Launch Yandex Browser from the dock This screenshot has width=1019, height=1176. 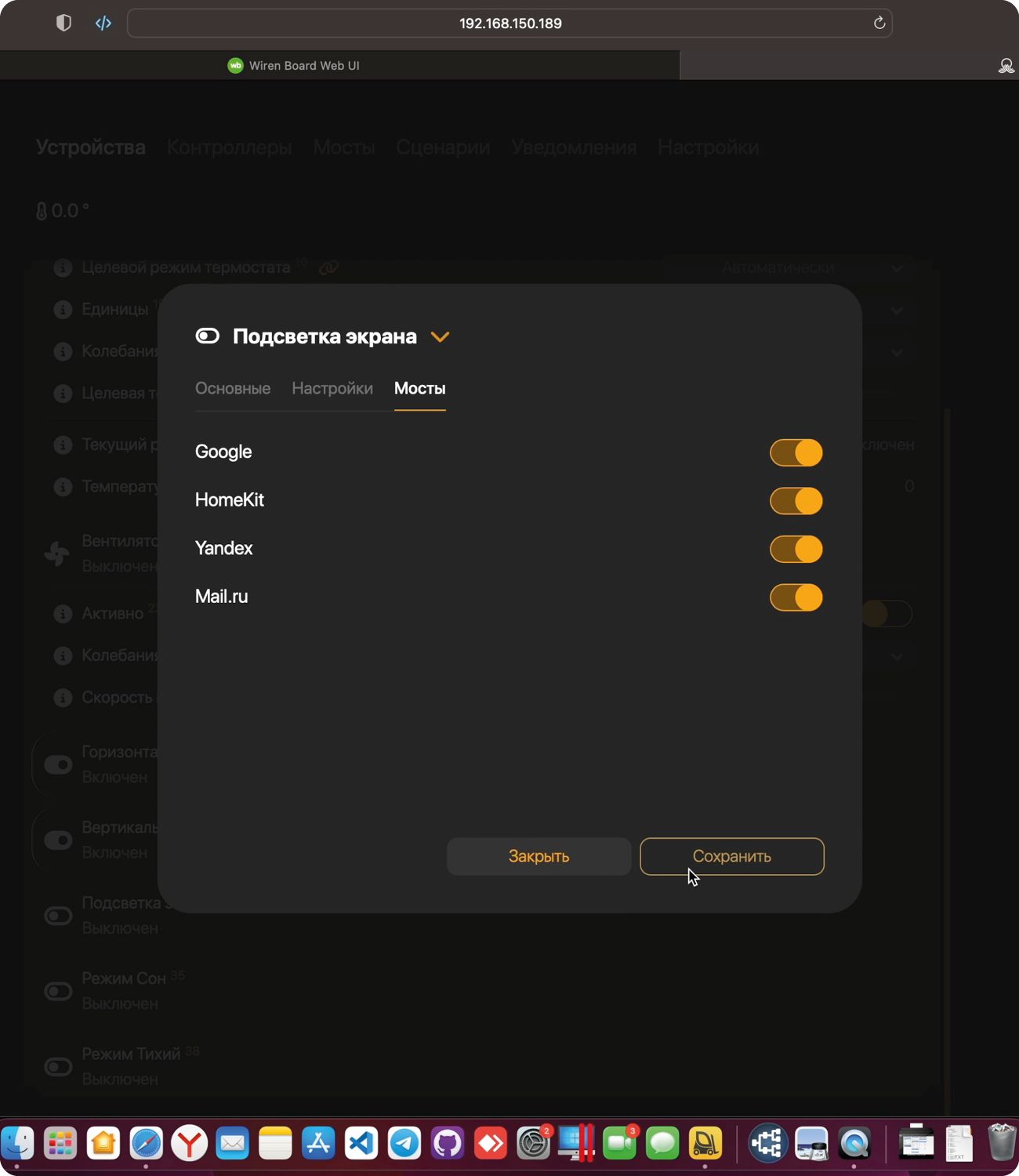coord(190,1143)
